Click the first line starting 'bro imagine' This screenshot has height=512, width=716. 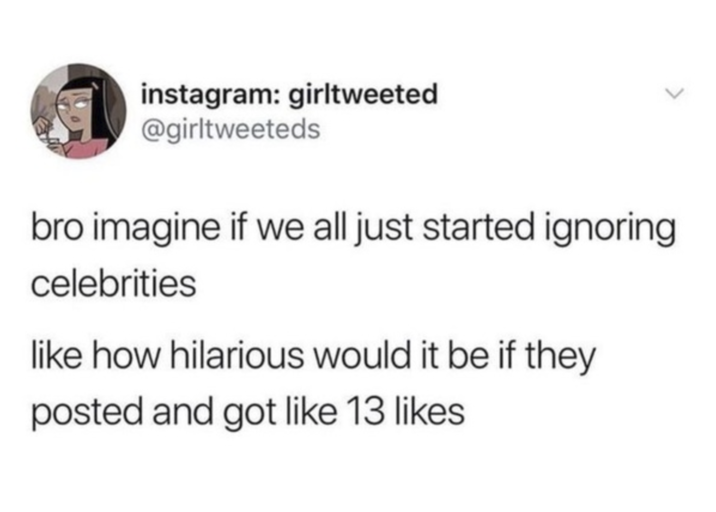(353, 228)
